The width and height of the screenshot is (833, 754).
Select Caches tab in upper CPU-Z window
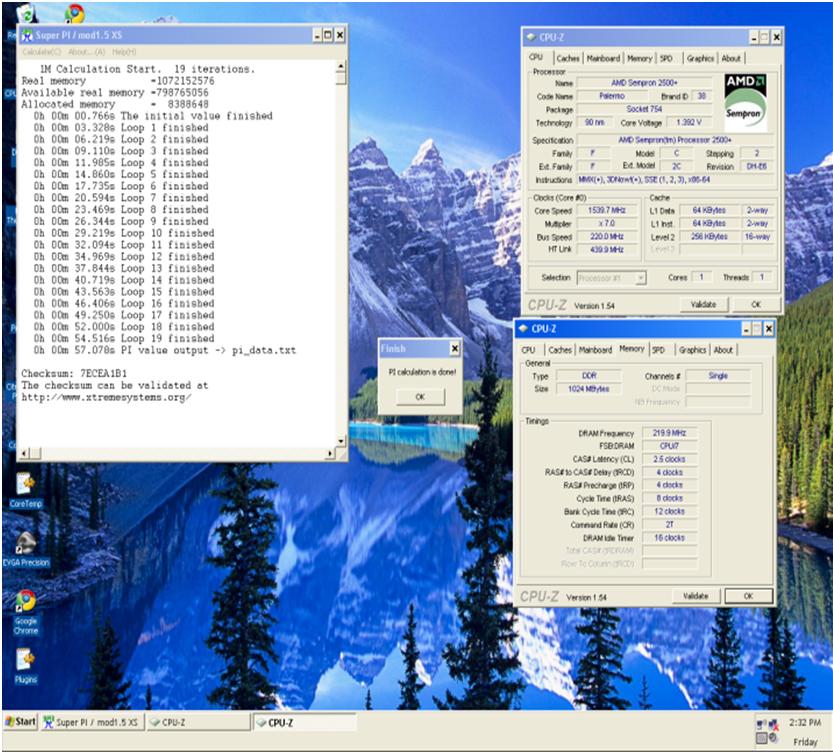pyautogui.click(x=568, y=58)
